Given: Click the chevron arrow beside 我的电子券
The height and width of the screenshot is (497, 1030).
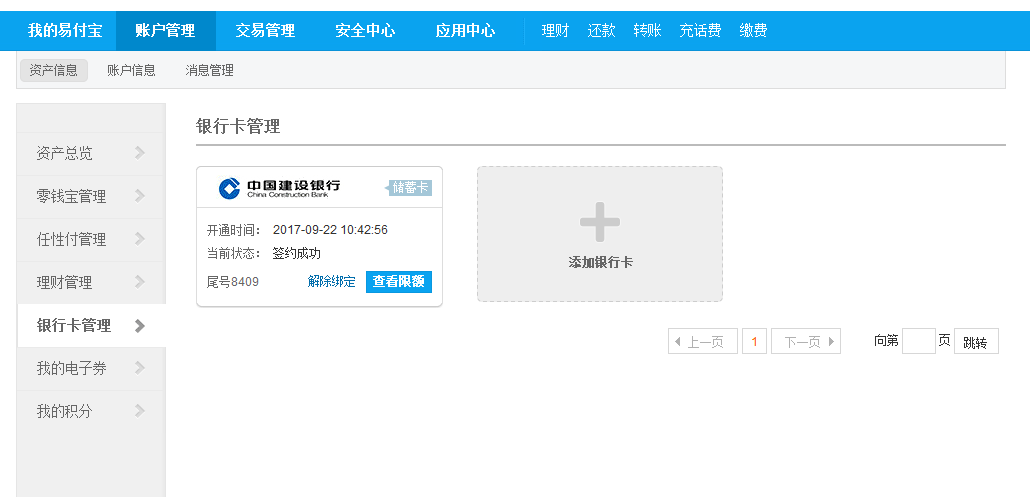Looking at the screenshot, I should click(139, 368).
